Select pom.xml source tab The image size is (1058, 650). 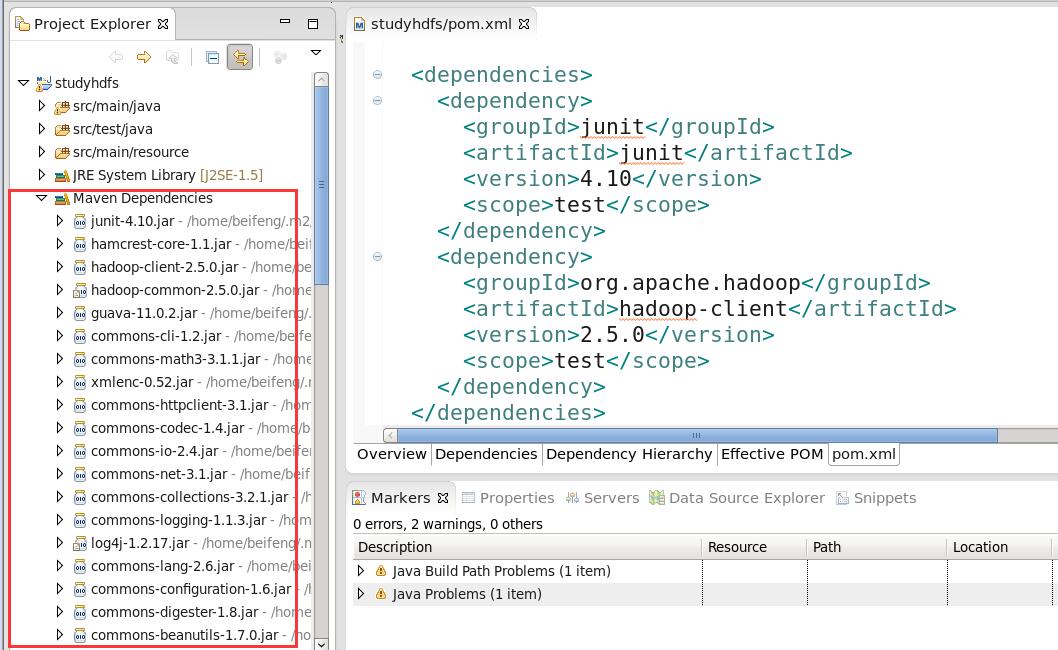point(864,454)
